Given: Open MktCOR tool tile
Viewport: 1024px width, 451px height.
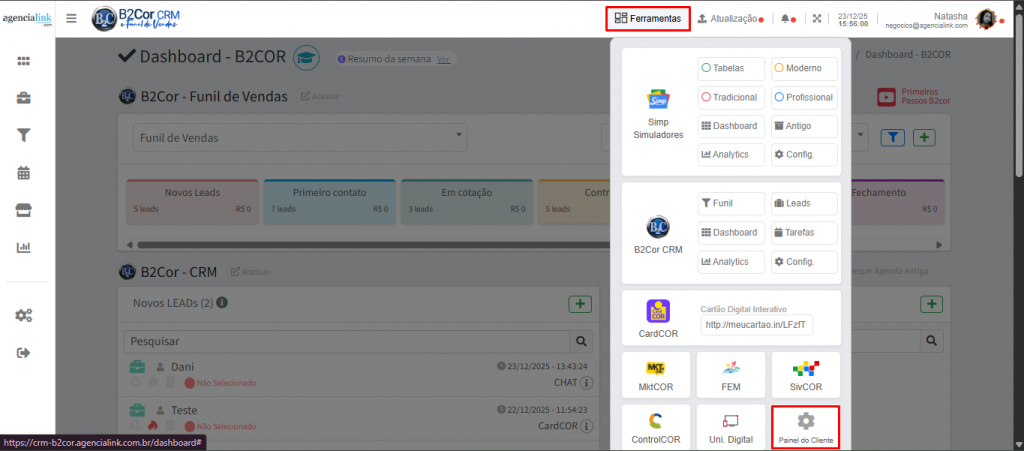Looking at the screenshot, I should (656, 374).
